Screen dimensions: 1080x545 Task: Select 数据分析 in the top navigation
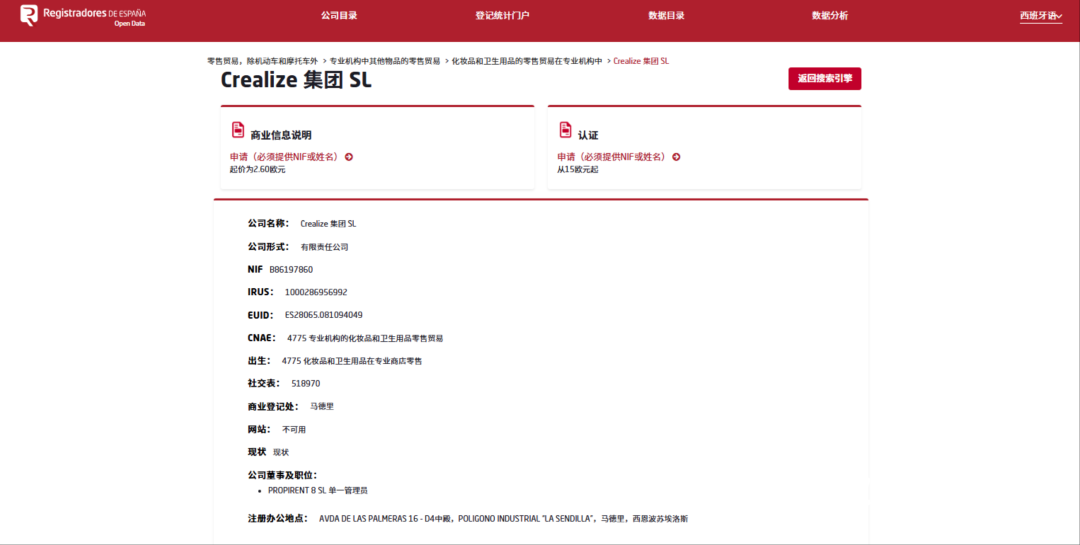829,16
